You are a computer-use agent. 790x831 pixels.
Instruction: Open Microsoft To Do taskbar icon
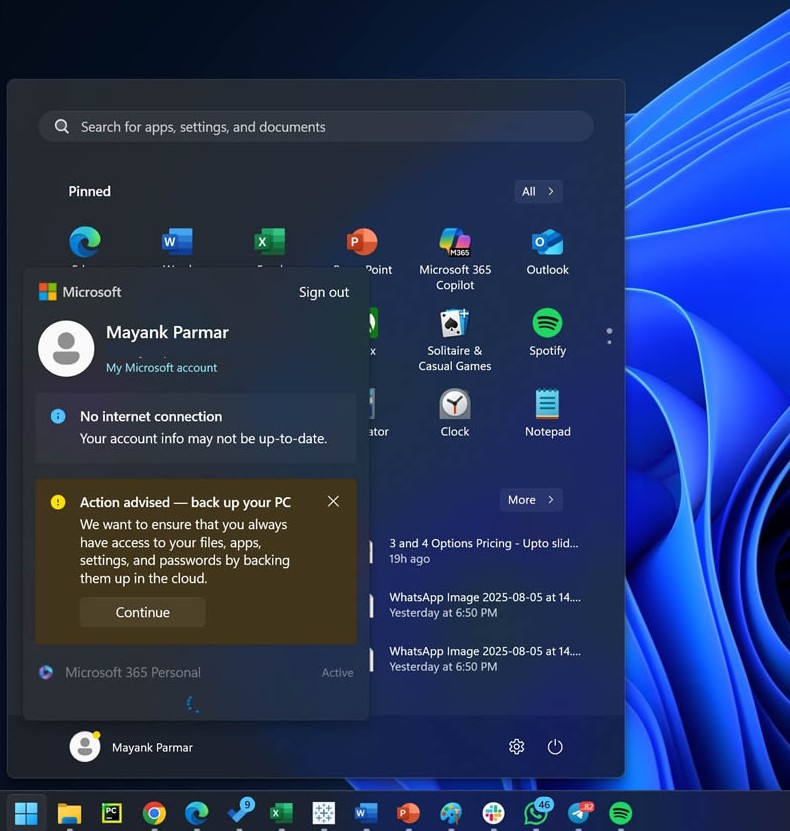pyautogui.click(x=239, y=812)
